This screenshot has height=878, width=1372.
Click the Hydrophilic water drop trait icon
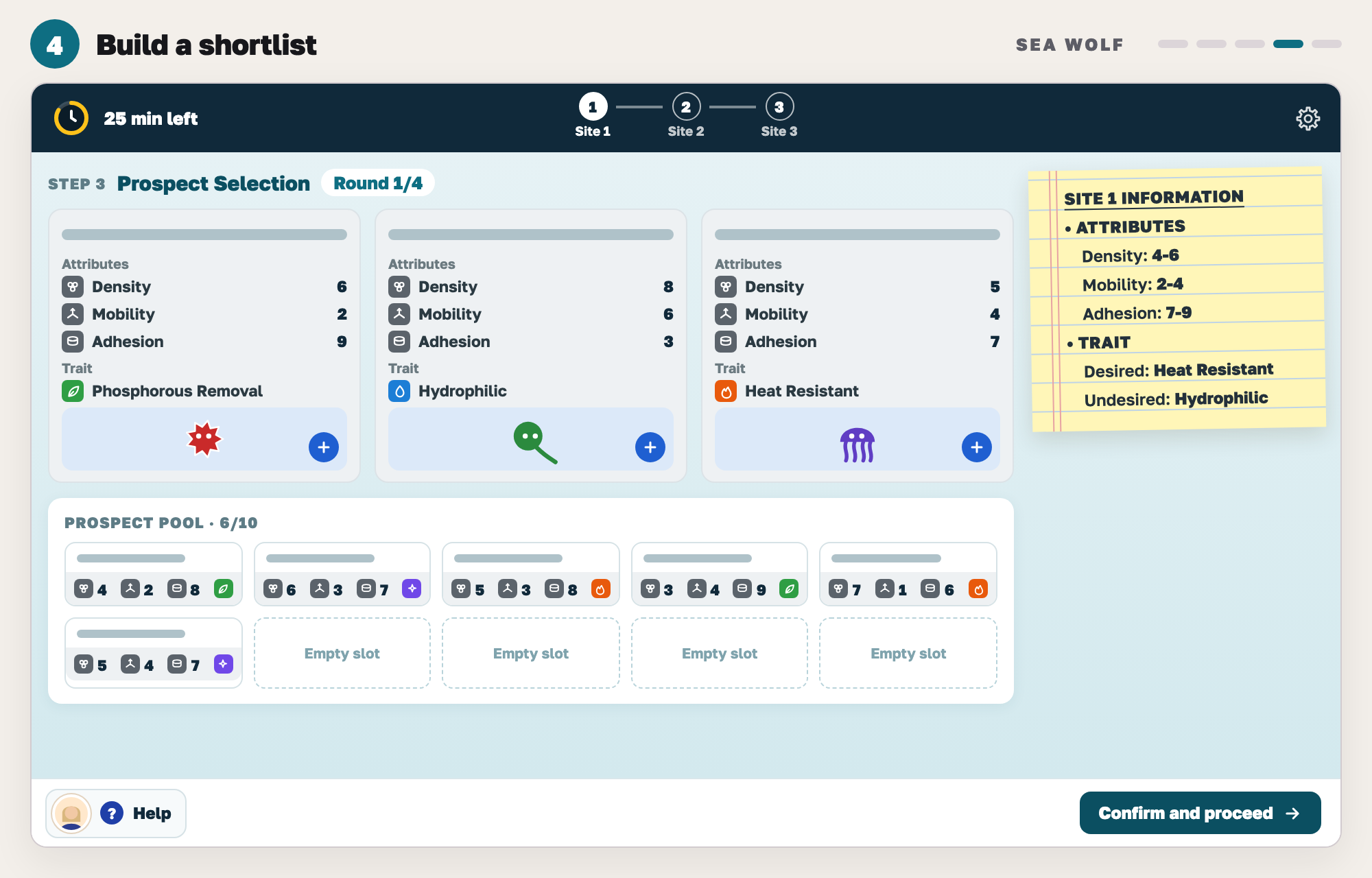399,391
